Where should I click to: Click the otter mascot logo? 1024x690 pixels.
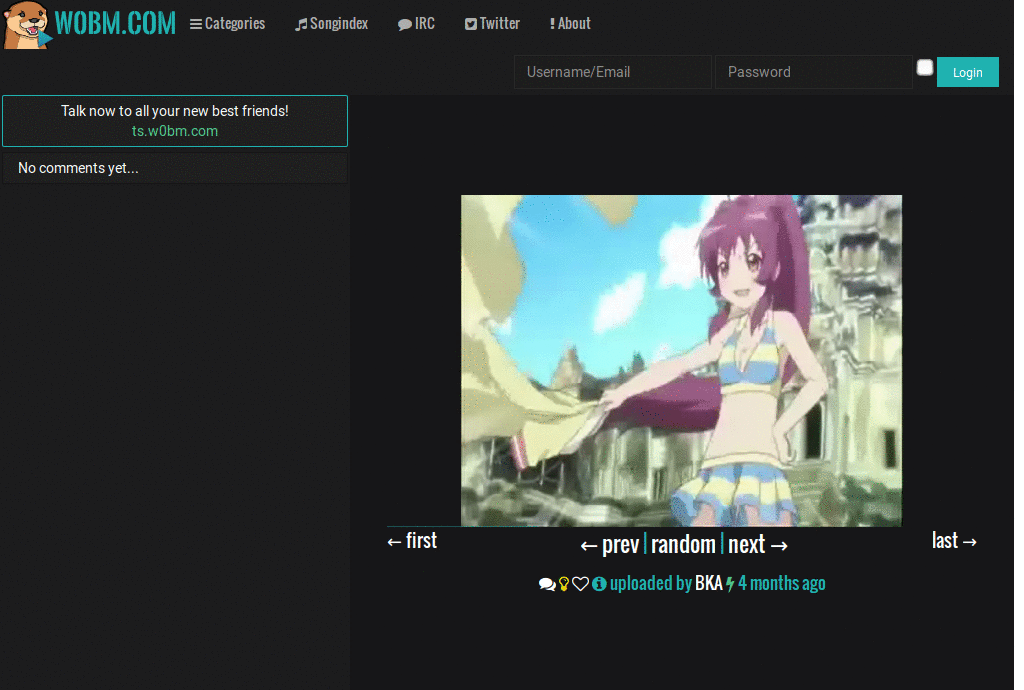[x=26, y=25]
